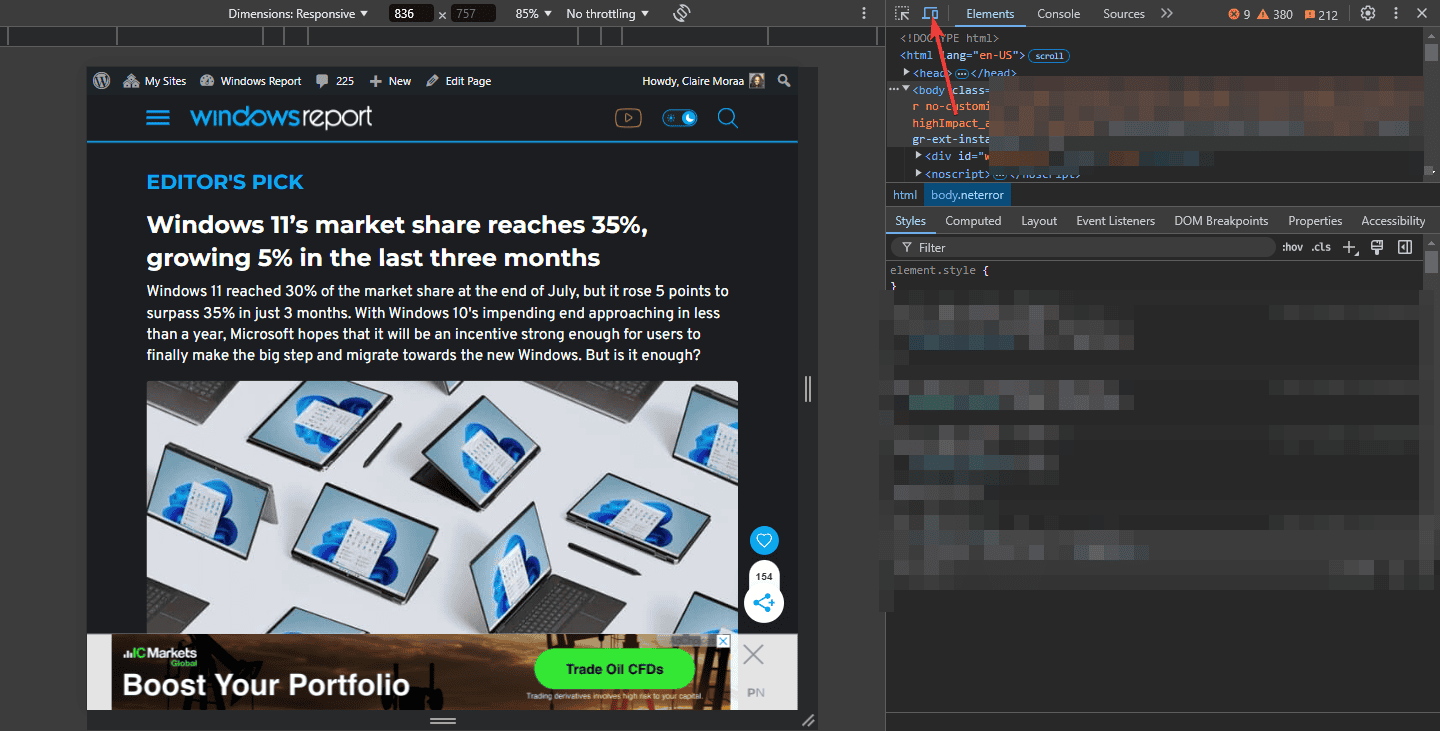Screen dimensions: 1440x731
Task: Close the DevTools panel
Action: [1422, 13]
